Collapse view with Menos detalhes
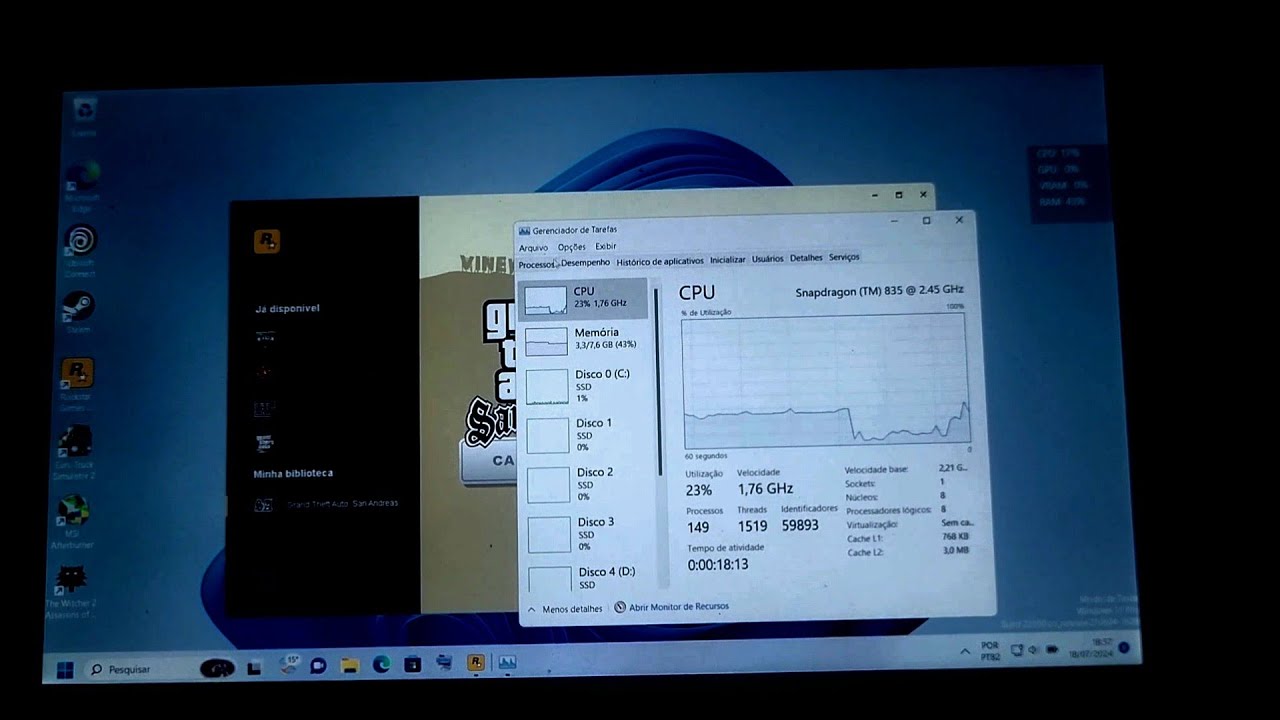Screen dimensions: 1280x720 [x=566, y=608]
